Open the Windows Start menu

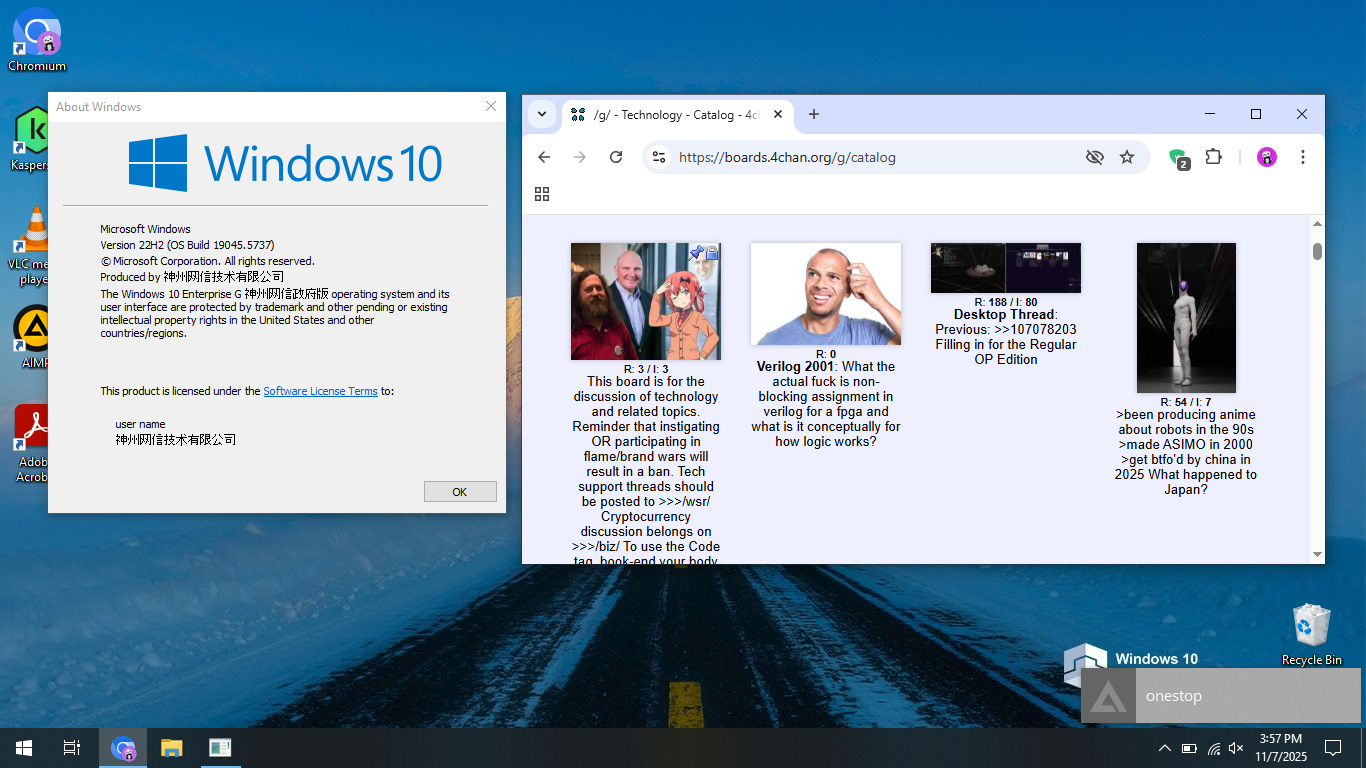tap(24, 748)
